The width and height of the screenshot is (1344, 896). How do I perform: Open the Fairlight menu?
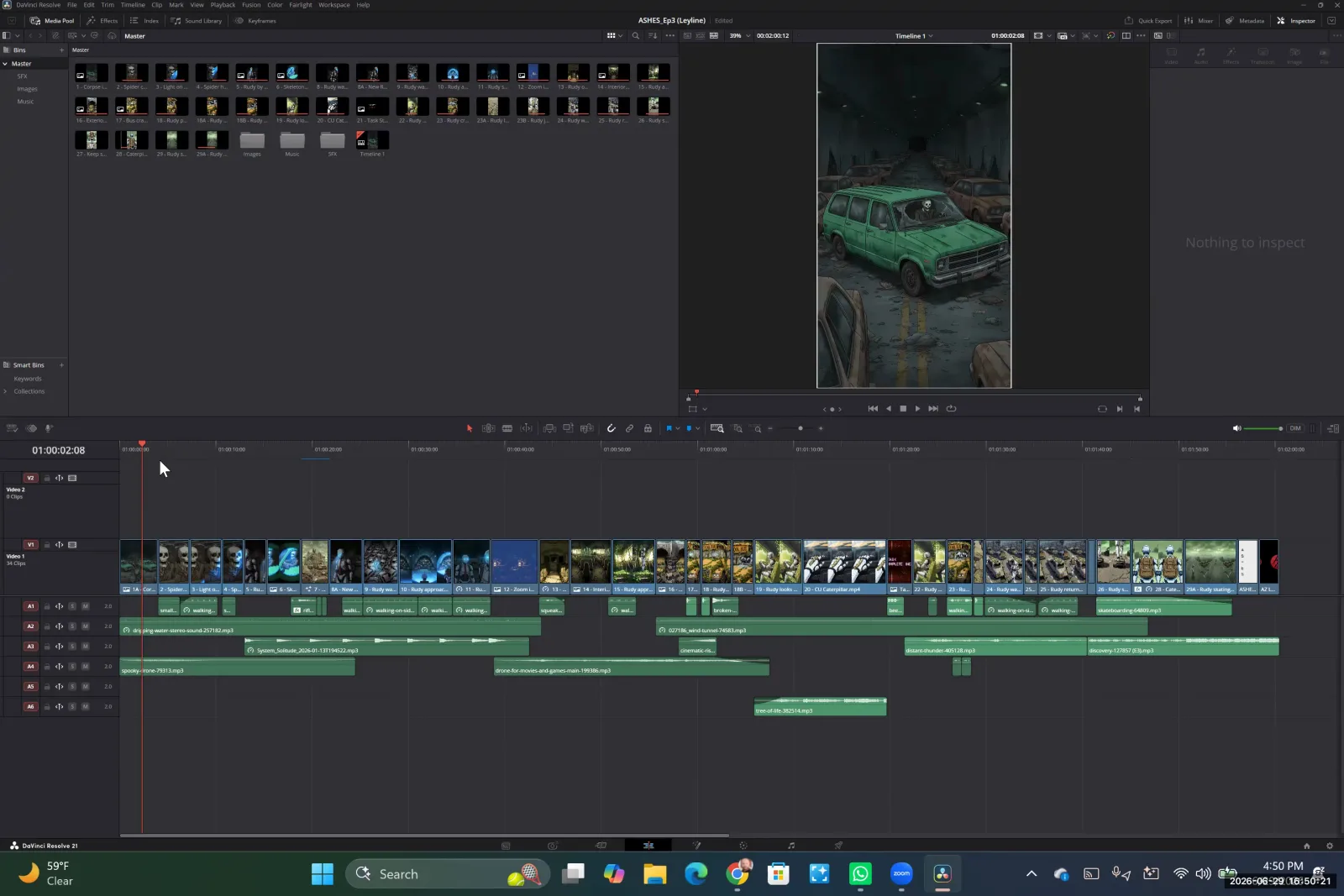coord(301,5)
